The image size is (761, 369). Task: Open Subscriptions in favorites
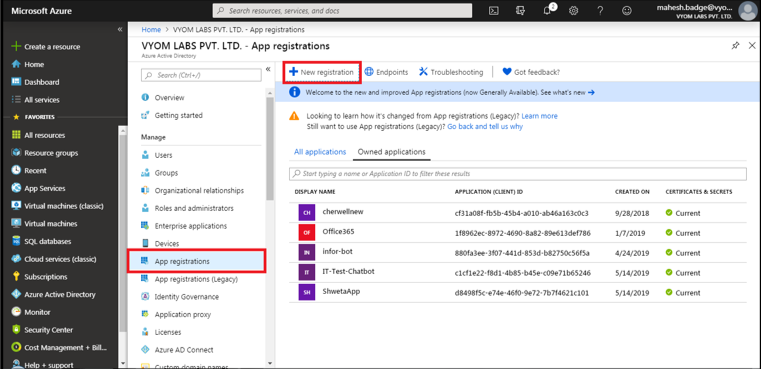pyautogui.click(x=39, y=277)
